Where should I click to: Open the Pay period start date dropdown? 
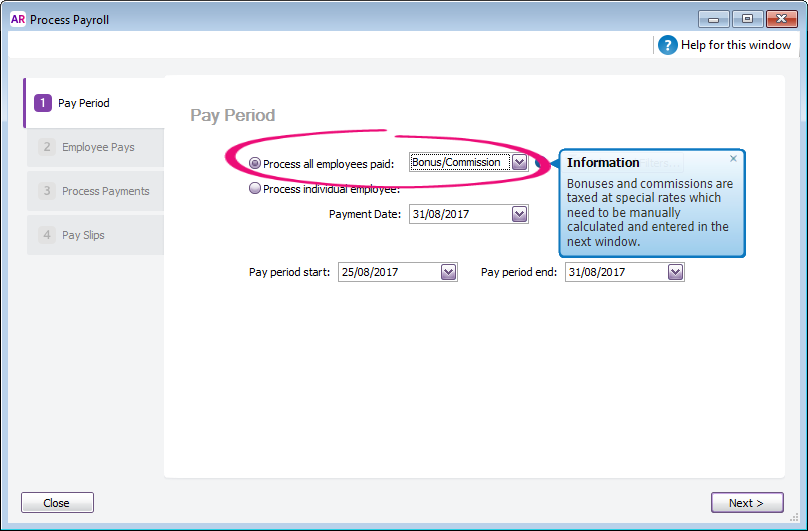(x=448, y=272)
